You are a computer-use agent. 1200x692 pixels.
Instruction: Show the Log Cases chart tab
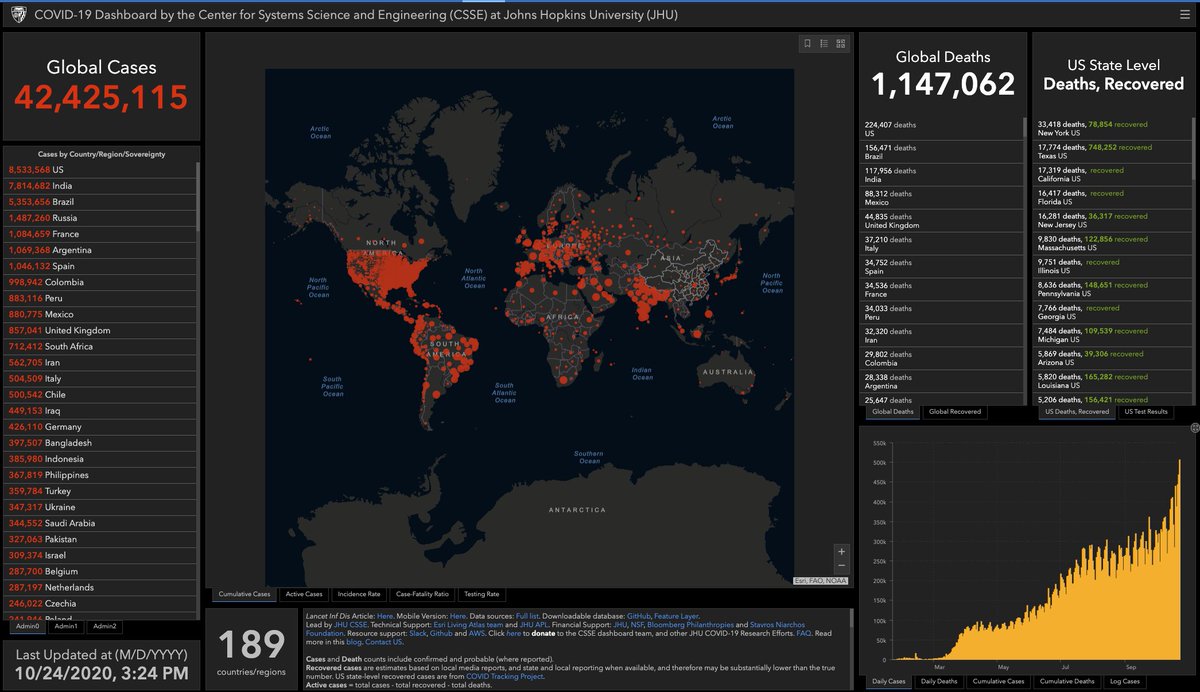[1124, 681]
